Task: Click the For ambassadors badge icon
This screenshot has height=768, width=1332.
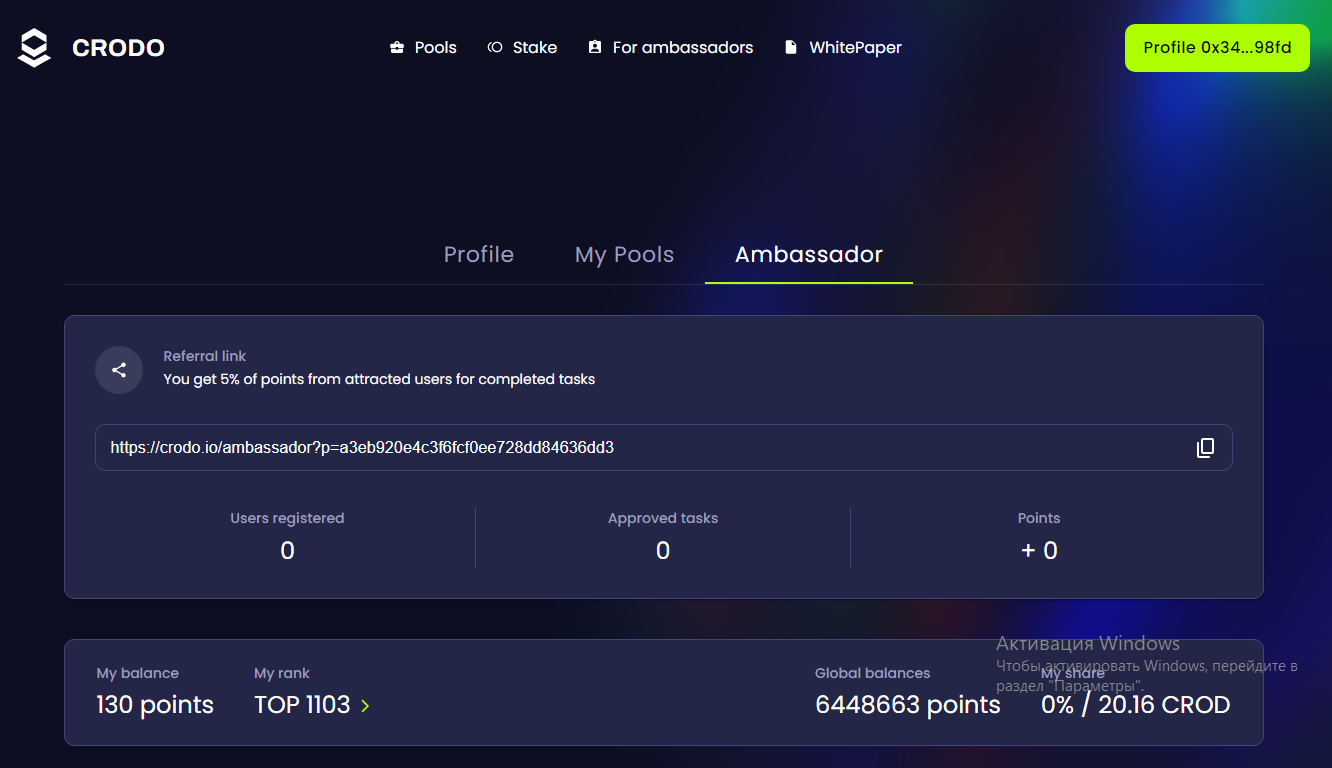Action: tap(595, 47)
